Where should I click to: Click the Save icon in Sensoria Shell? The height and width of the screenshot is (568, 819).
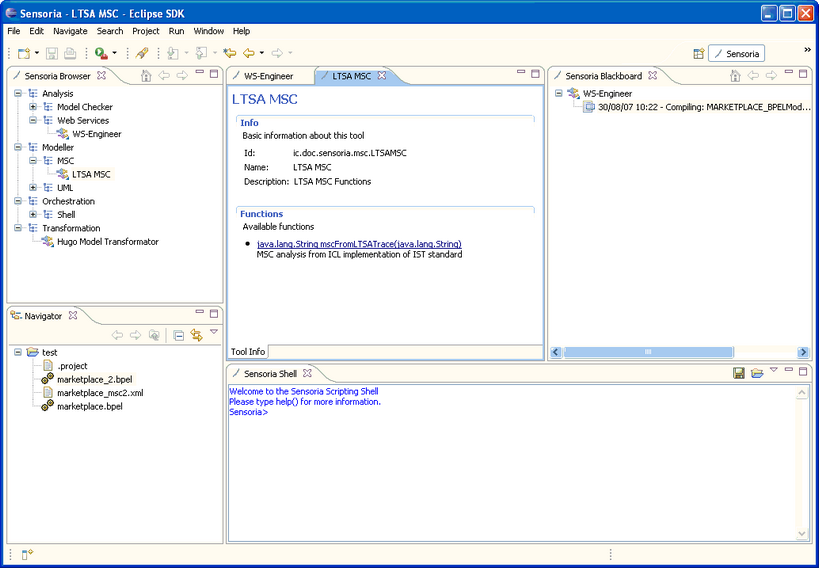(739, 373)
